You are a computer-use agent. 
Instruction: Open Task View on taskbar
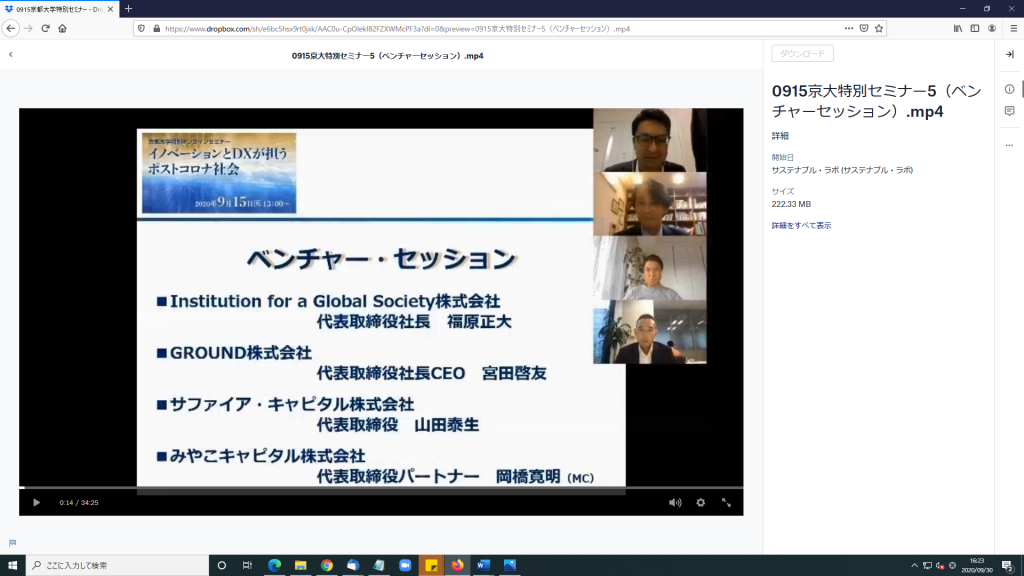(x=247, y=565)
